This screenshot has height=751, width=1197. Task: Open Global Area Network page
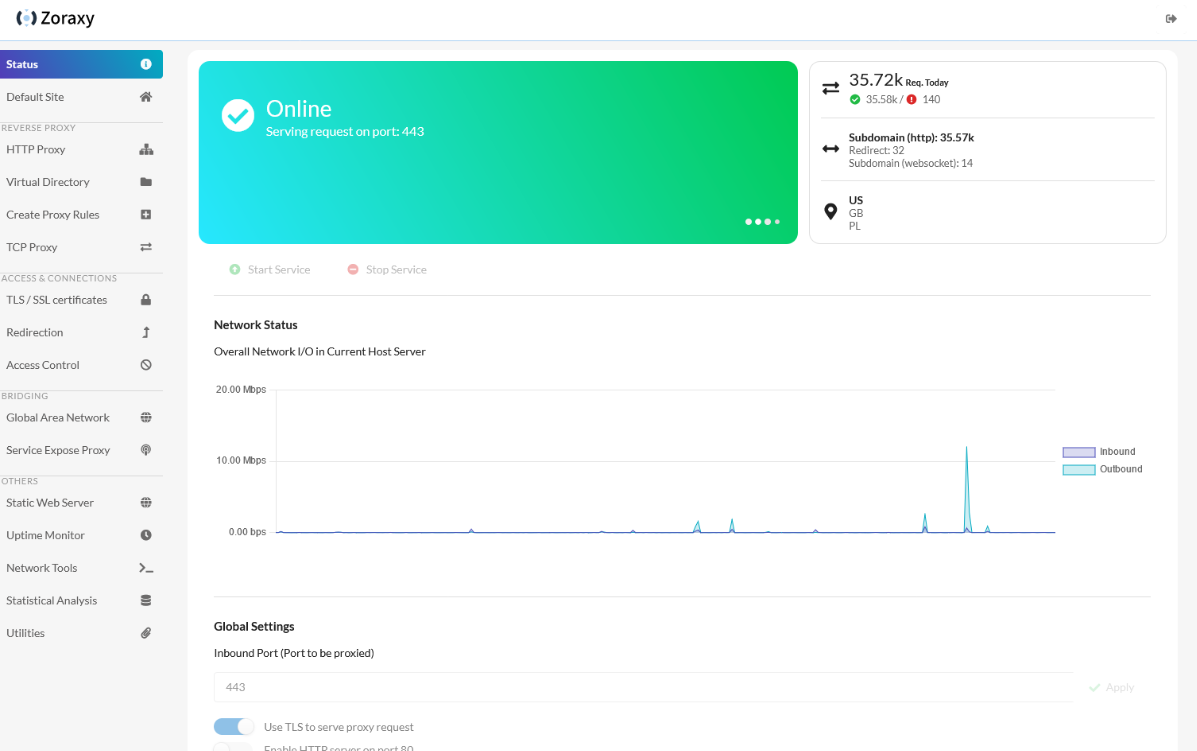pos(58,418)
